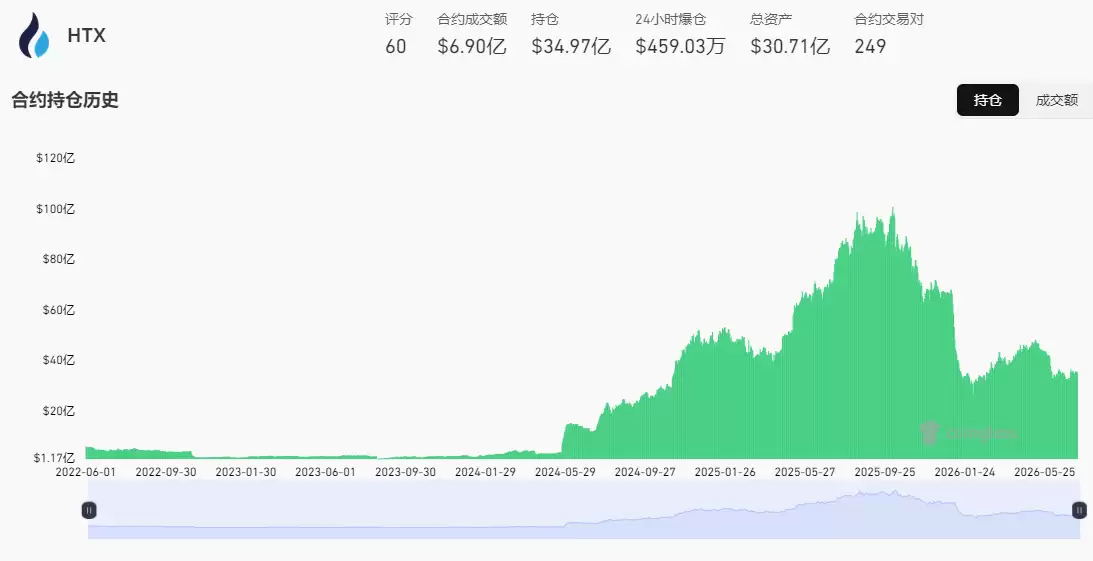
Task: Click the 合约交易对 count 249
Action: point(870,46)
